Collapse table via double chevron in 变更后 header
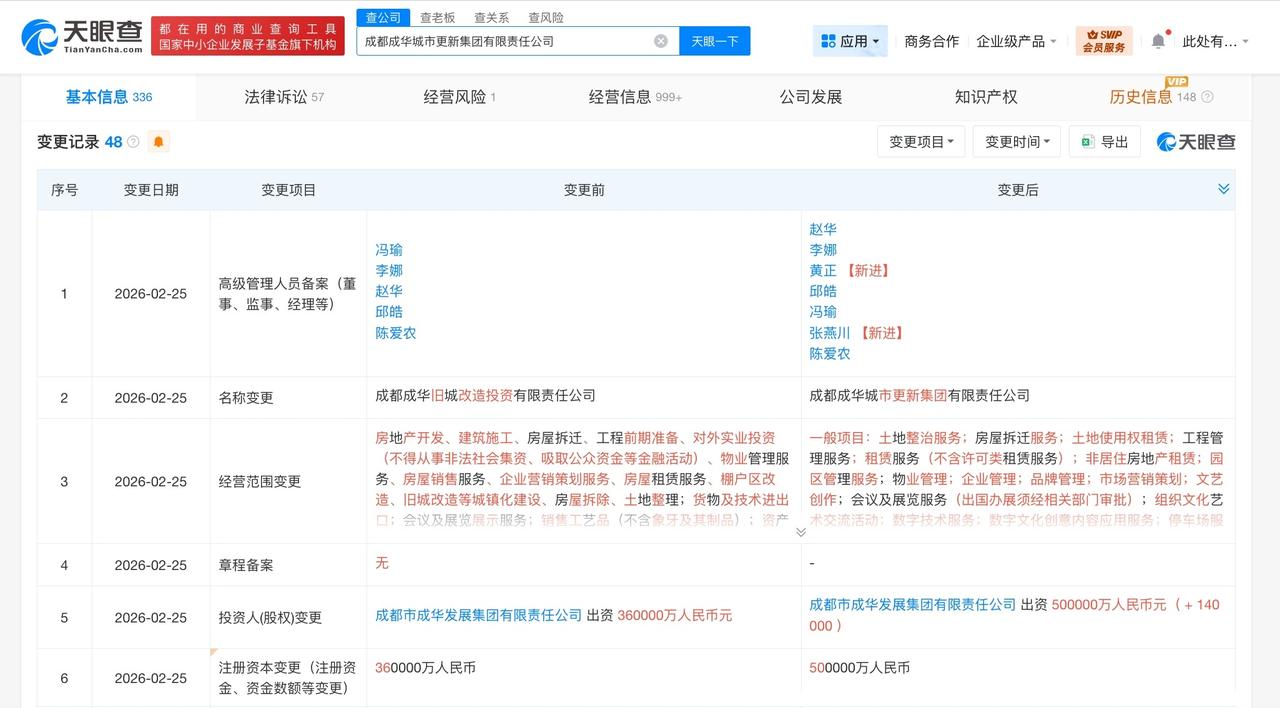The height and width of the screenshot is (708, 1280). 1223,188
